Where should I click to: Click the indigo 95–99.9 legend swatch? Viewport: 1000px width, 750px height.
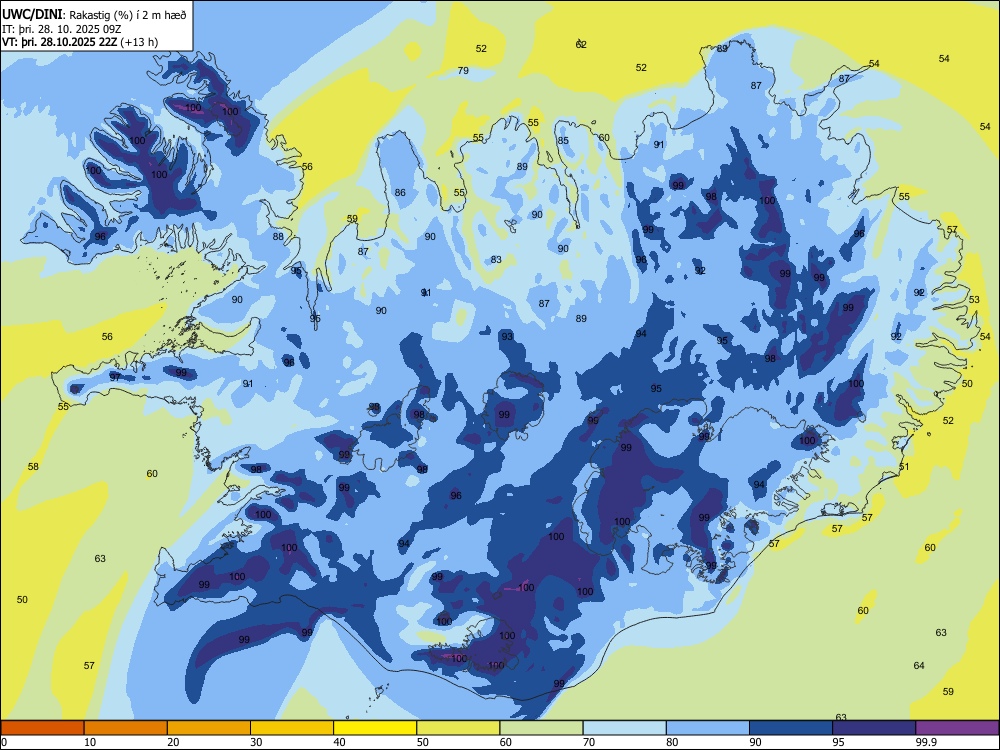[874, 728]
